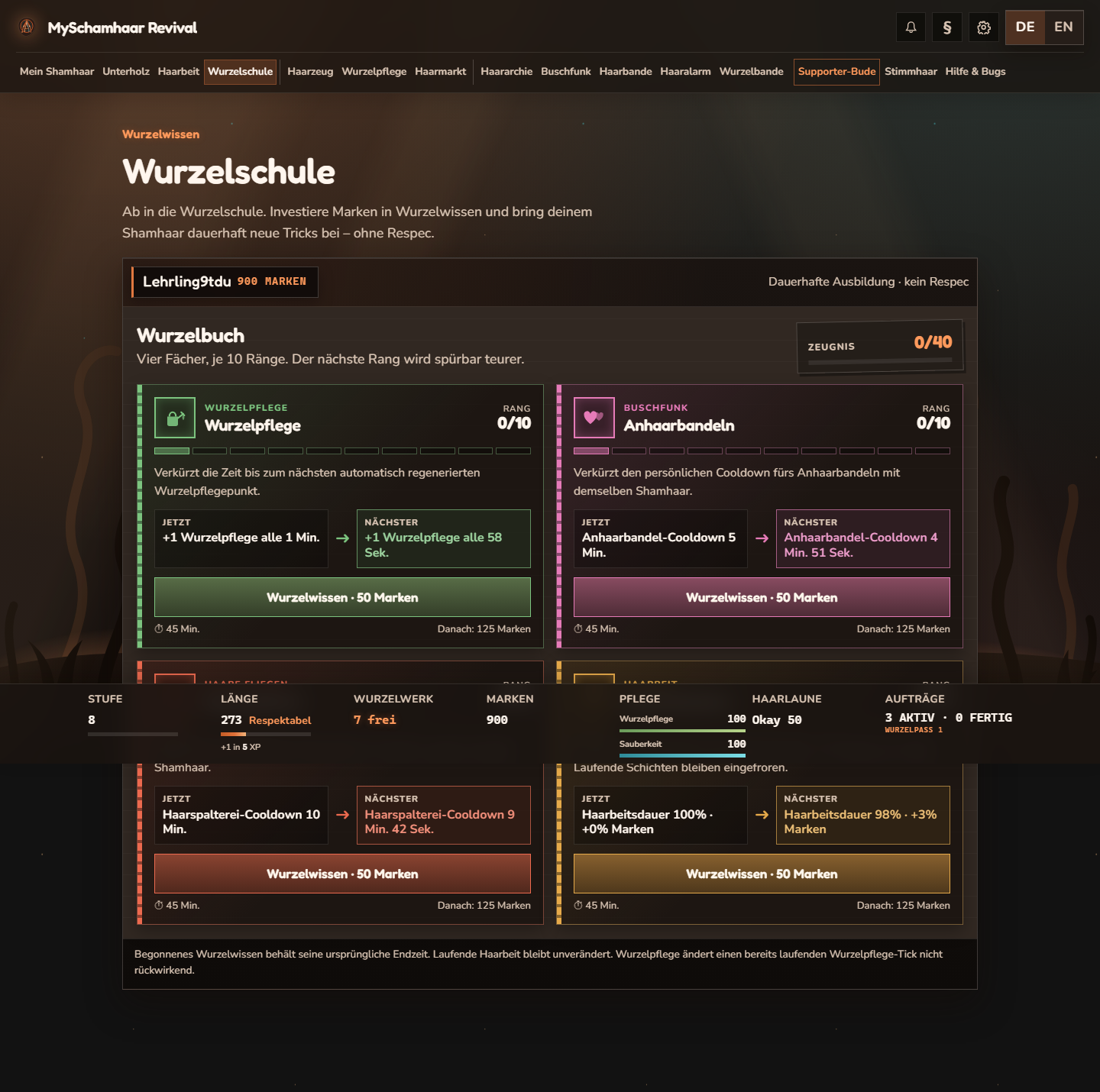The width and height of the screenshot is (1100, 1092).
Task: Open the legal paragraph symbol button
Action: (x=947, y=27)
